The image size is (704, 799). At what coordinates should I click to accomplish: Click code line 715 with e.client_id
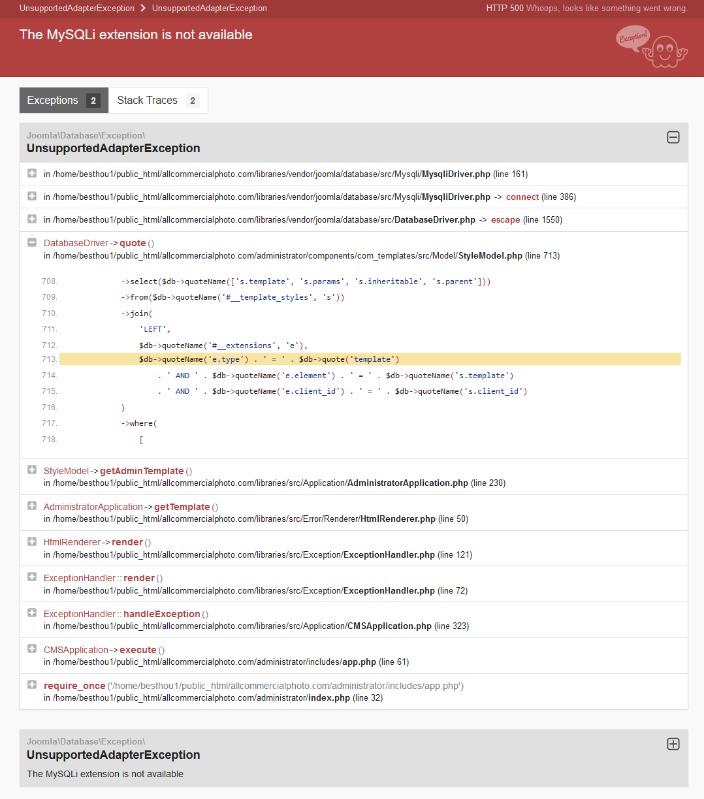[x=342, y=391]
